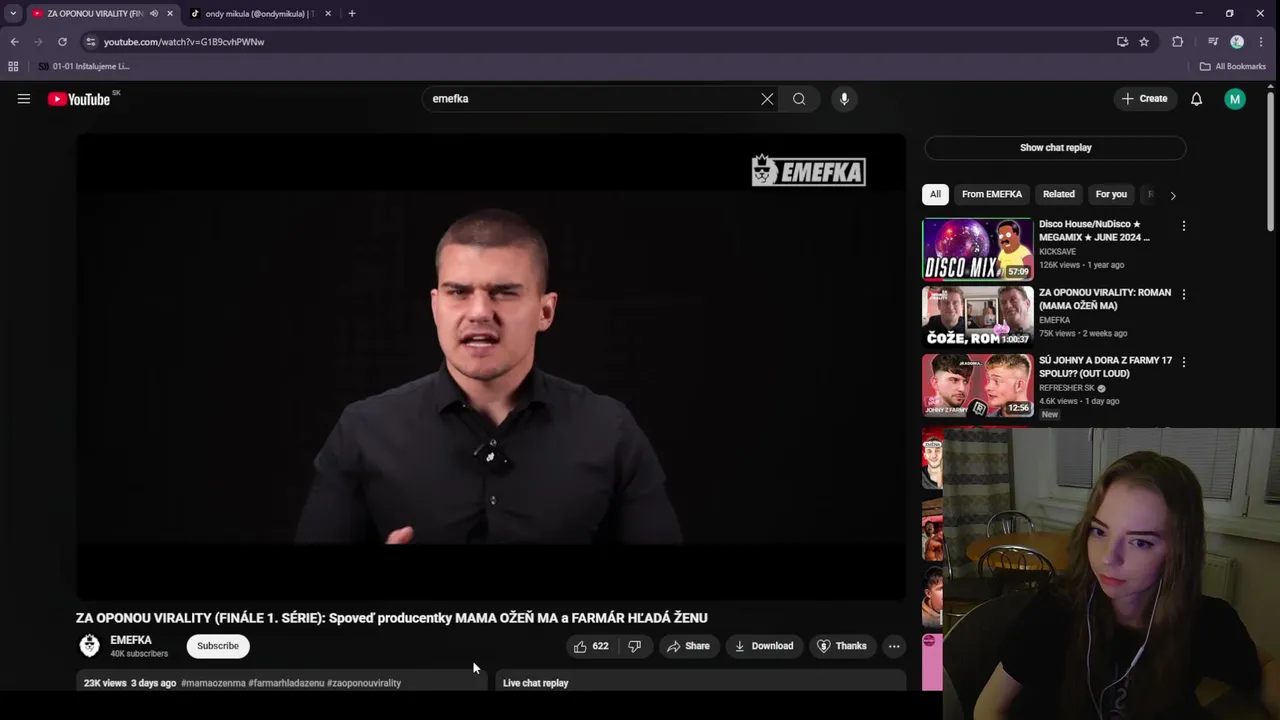The width and height of the screenshot is (1280, 720).
Task: Open the tab search dropdown arrow
Action: pos(13,14)
